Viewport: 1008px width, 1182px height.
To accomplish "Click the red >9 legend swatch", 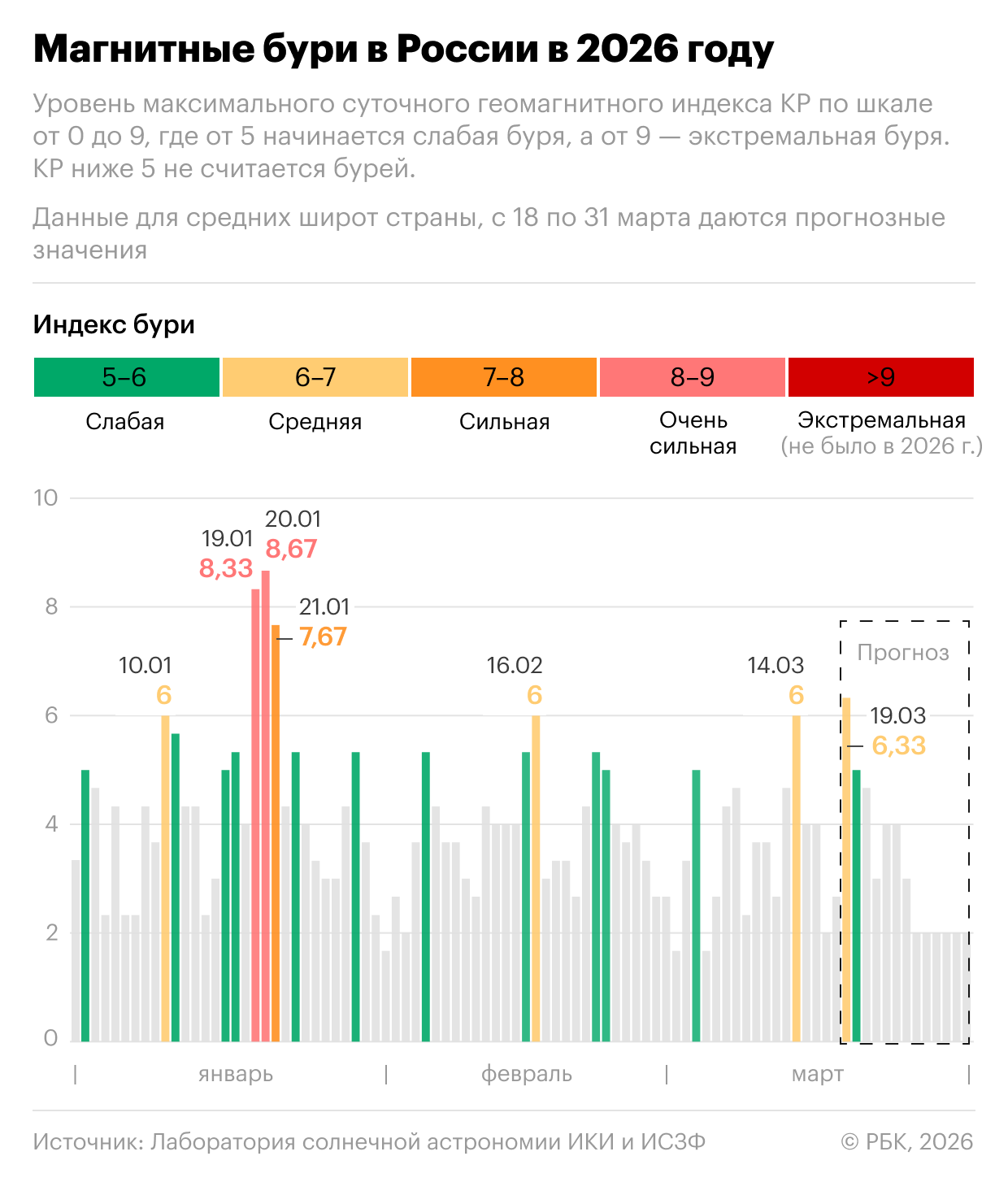I will [881, 377].
